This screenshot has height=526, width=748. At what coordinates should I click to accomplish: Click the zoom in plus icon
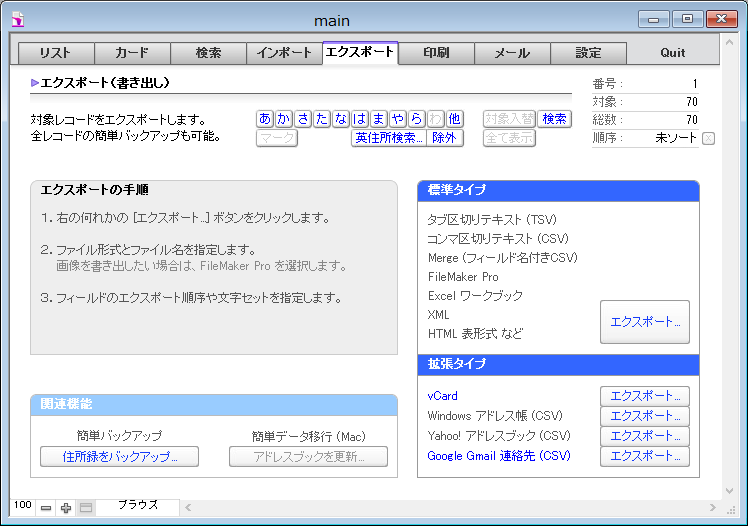(66, 508)
